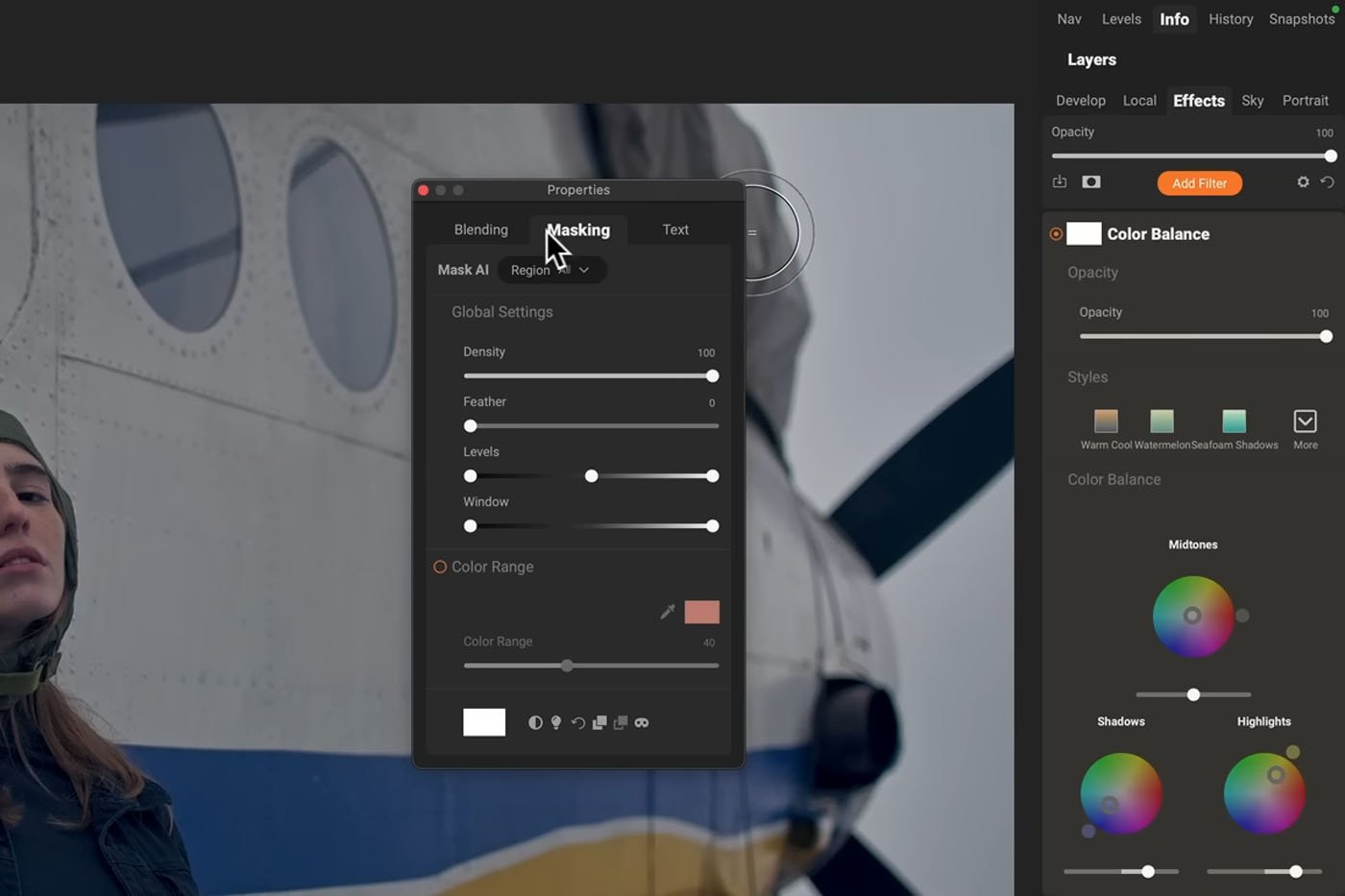Click the Color Balance Opacity slider handle
This screenshot has height=896, width=1345.
tap(1326, 336)
